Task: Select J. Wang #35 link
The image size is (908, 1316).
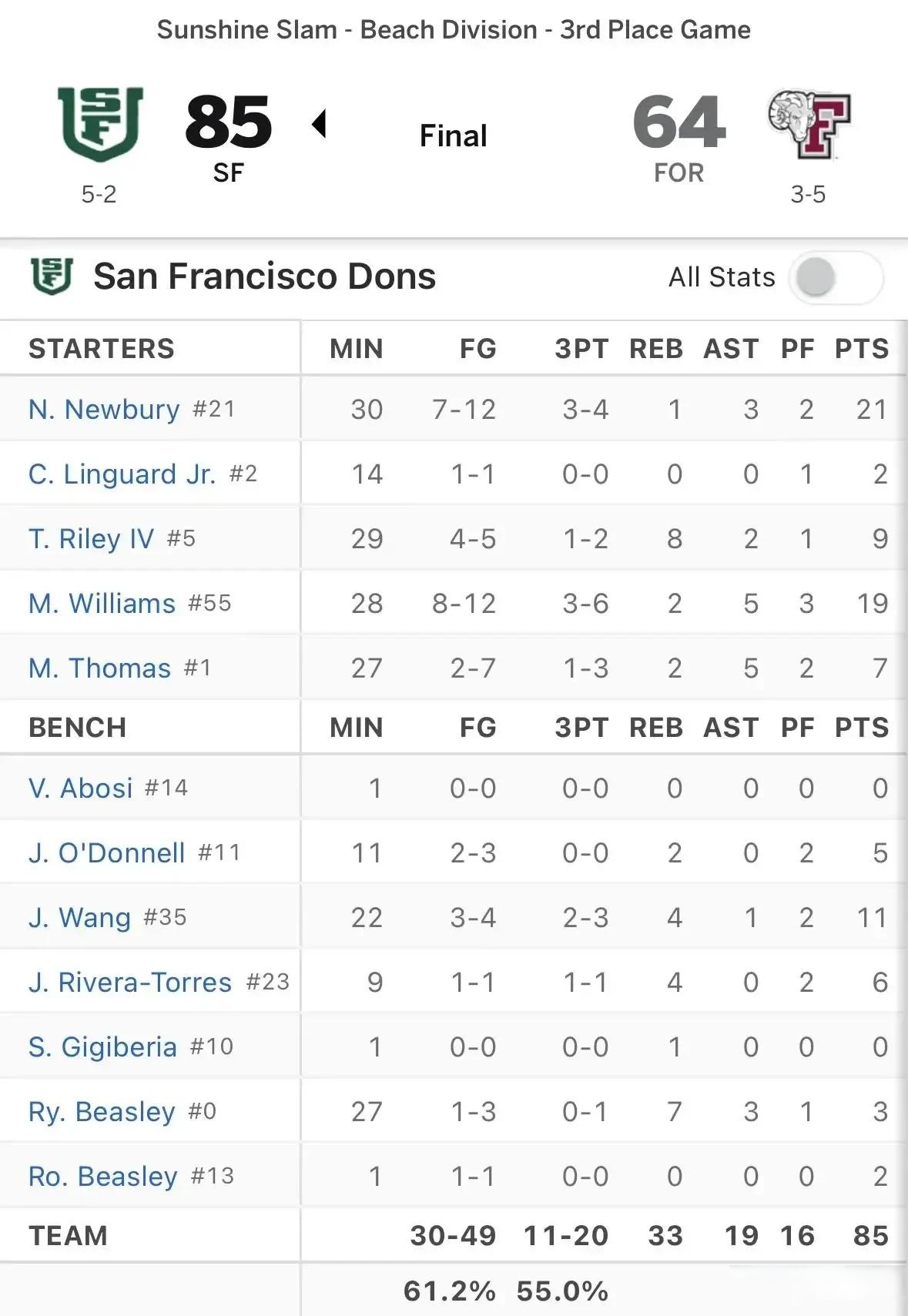Action: pyautogui.click(x=79, y=917)
